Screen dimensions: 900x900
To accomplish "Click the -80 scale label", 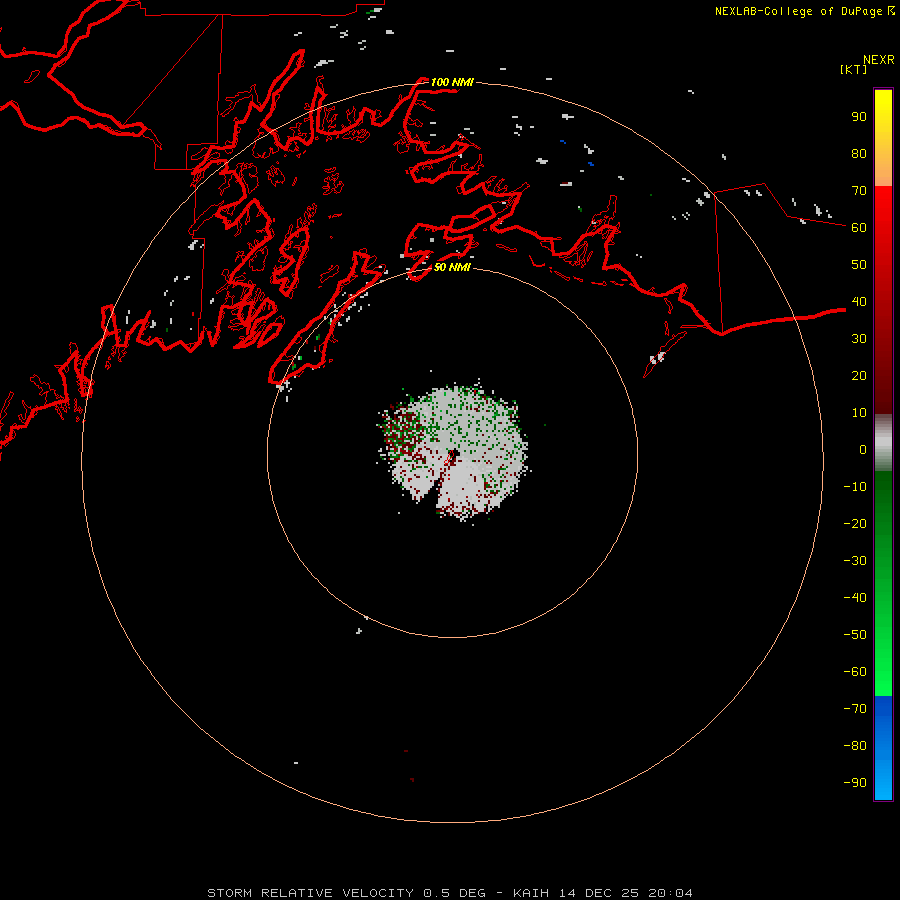I will [855, 746].
